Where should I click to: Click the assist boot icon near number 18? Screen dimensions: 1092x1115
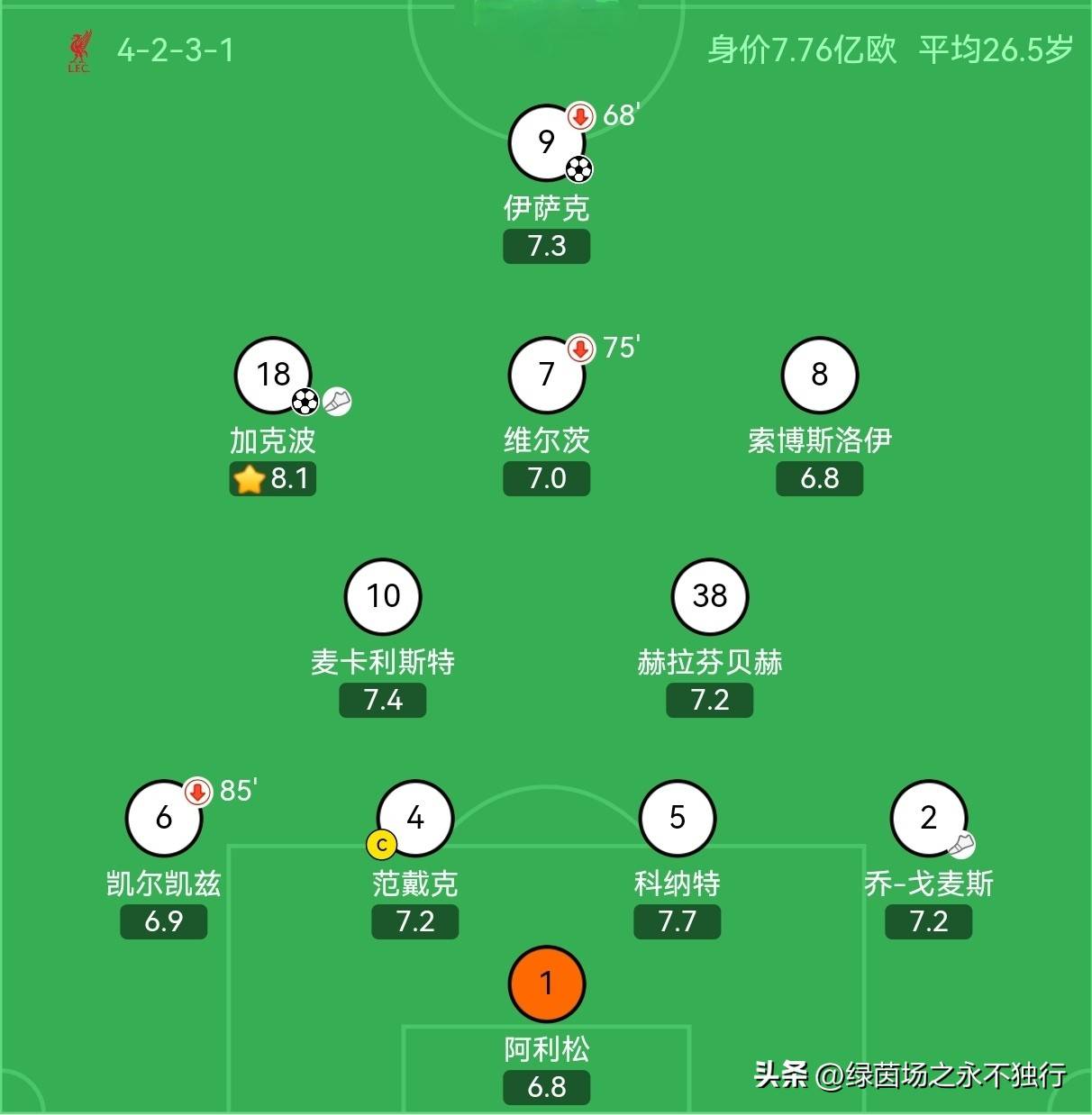point(338,401)
